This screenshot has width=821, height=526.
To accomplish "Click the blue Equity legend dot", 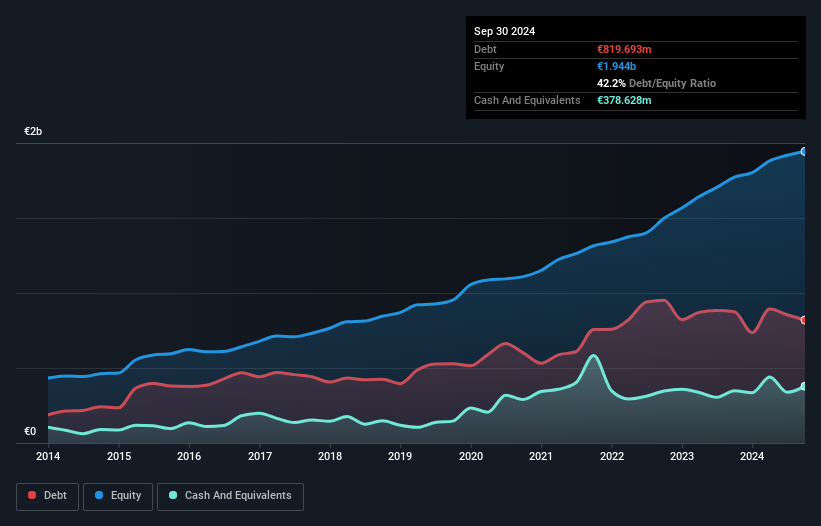I will (x=99, y=495).
